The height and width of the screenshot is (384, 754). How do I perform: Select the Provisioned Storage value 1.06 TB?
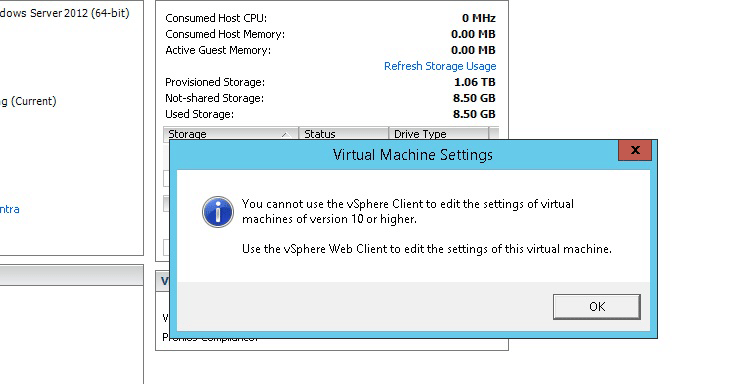pyautogui.click(x=475, y=82)
